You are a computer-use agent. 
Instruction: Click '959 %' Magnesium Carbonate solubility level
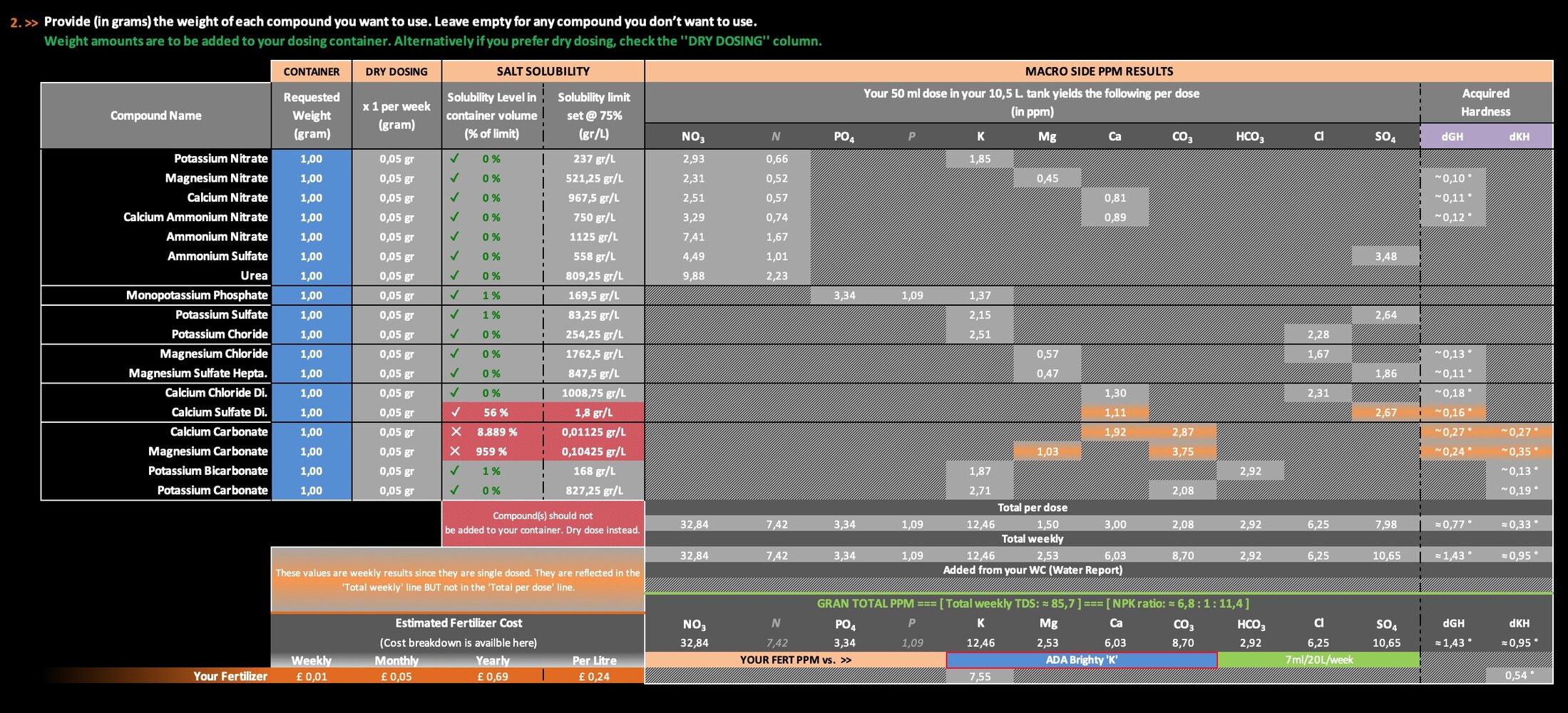[x=491, y=451]
